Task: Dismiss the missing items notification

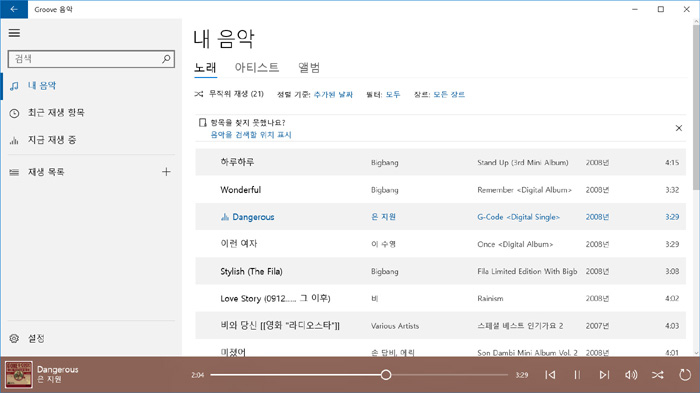Action: tap(679, 128)
